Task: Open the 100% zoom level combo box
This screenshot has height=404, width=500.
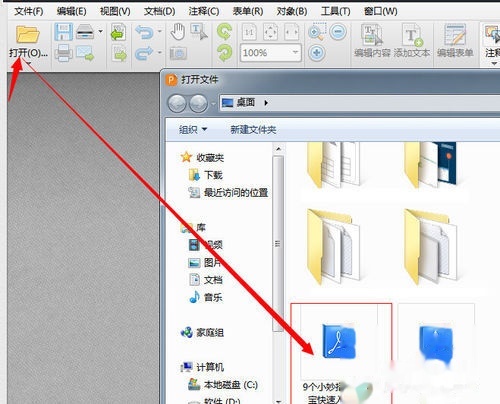Action: coord(271,53)
